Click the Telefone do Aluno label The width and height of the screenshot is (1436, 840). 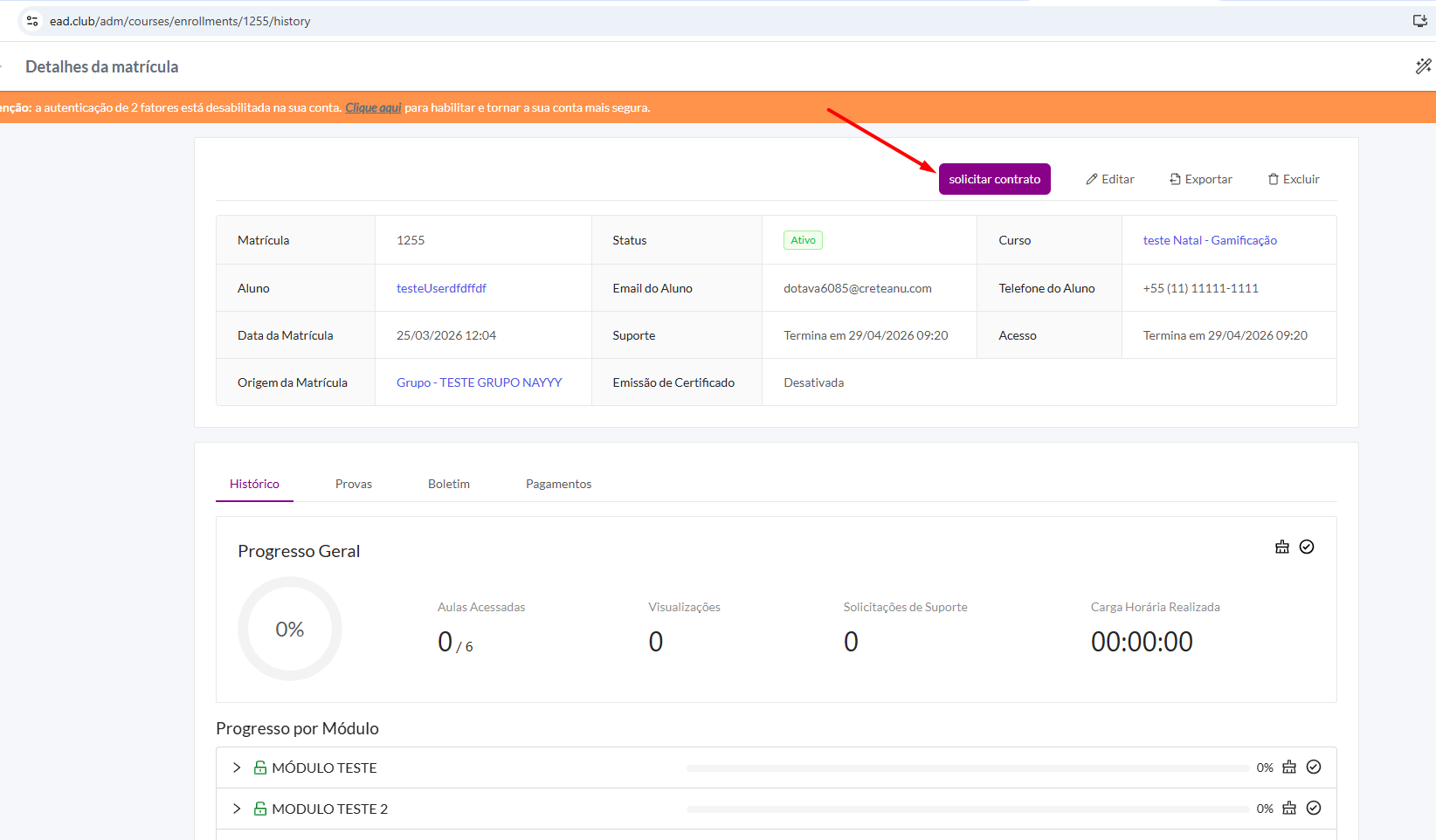(x=1046, y=288)
